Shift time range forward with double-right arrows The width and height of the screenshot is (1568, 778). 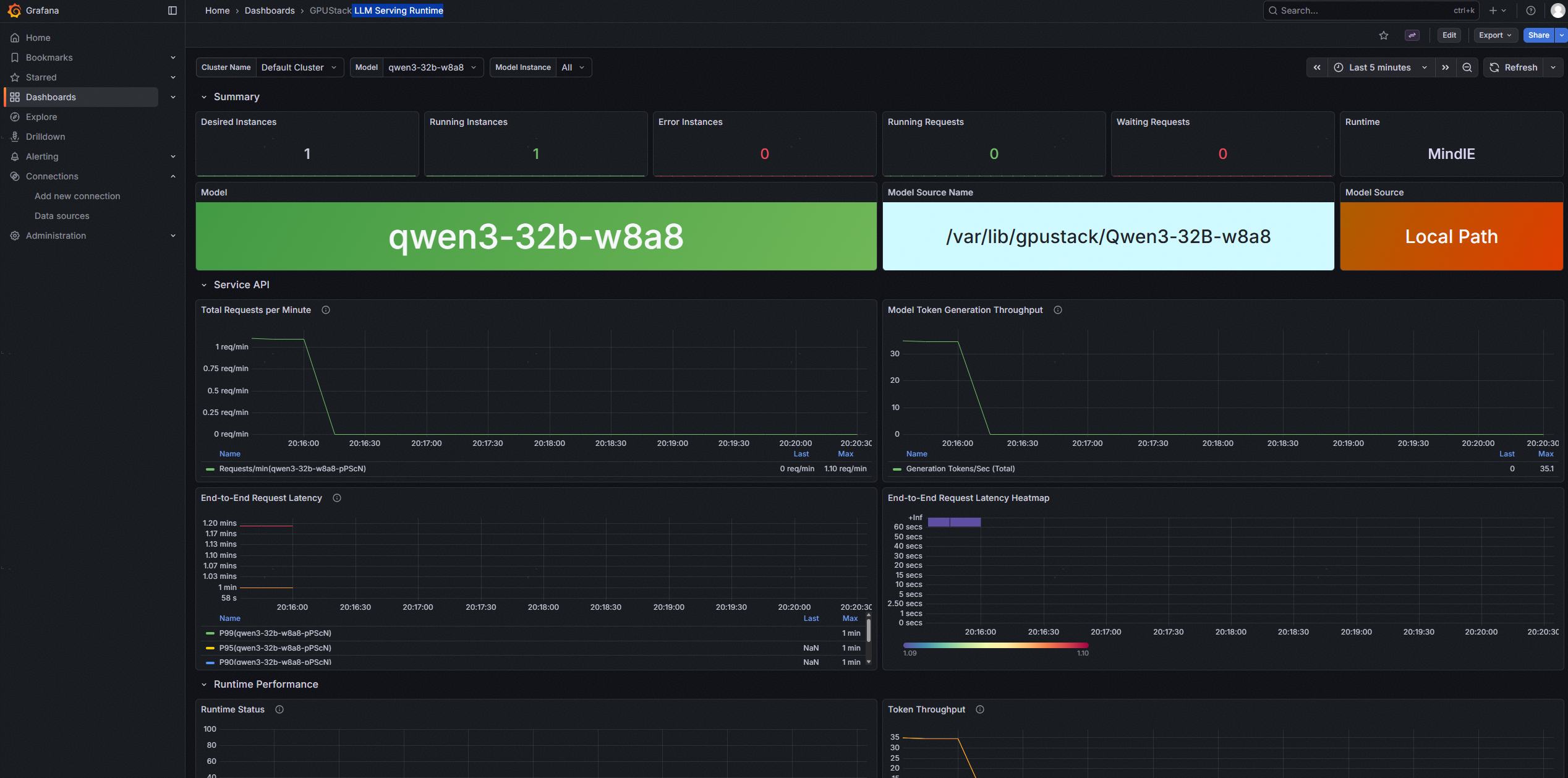click(x=1446, y=67)
